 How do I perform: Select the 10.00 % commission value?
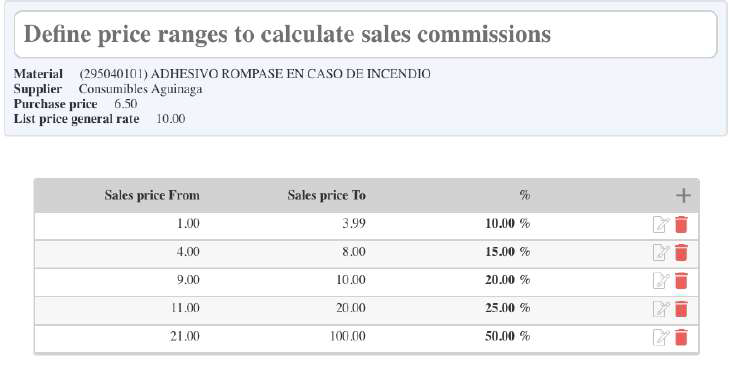pyautogui.click(x=507, y=224)
